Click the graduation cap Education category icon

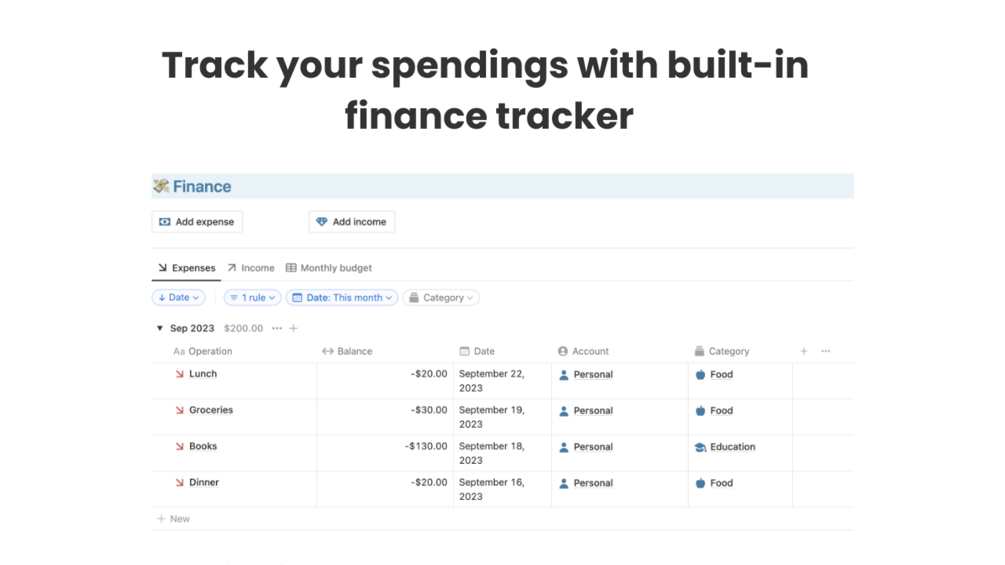click(x=700, y=447)
